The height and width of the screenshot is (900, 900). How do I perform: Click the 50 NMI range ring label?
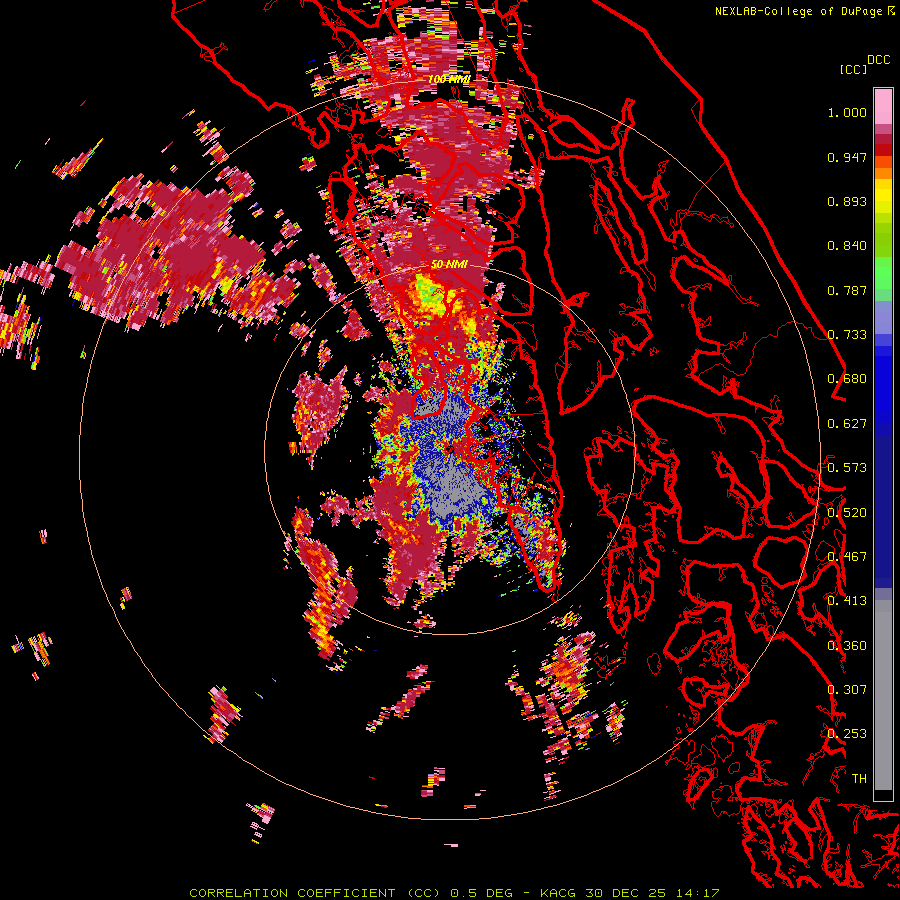point(449,265)
